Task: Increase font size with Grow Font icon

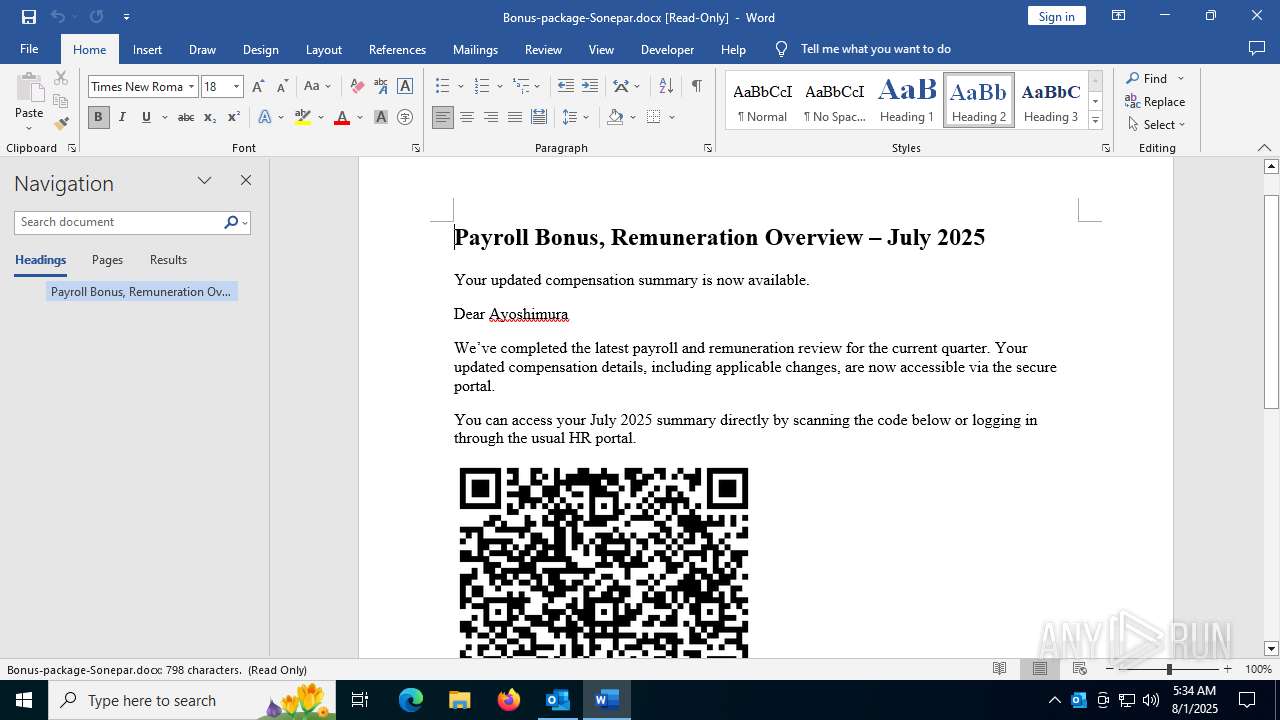Action: pyautogui.click(x=258, y=86)
